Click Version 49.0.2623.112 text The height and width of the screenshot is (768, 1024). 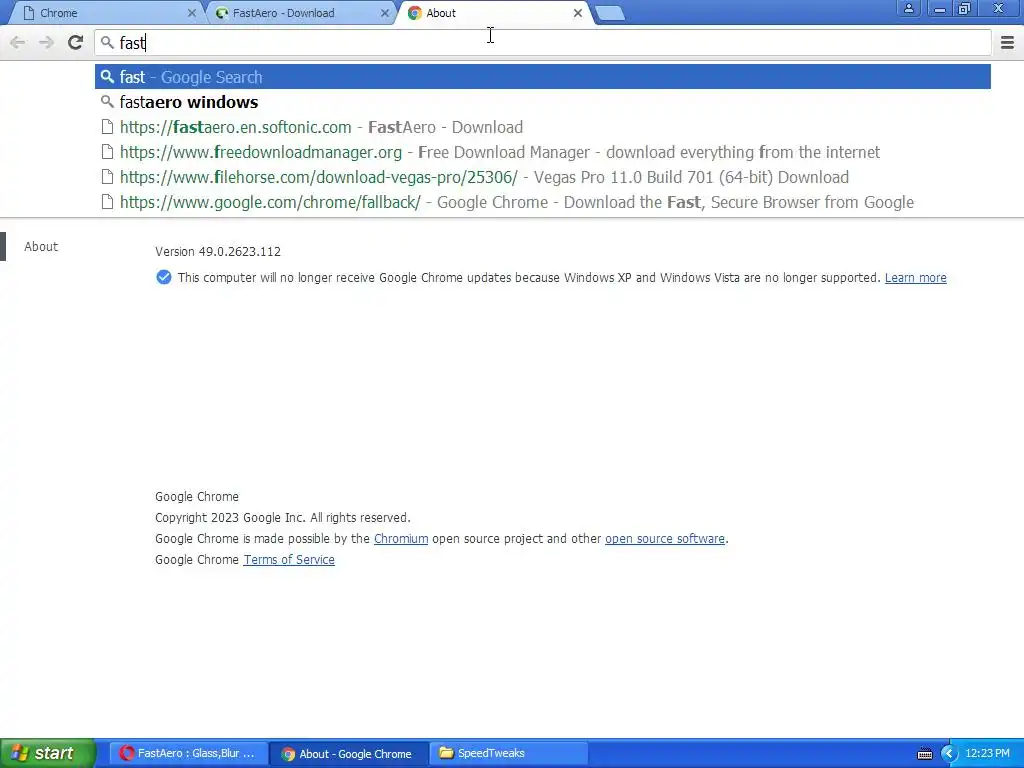pos(218,251)
